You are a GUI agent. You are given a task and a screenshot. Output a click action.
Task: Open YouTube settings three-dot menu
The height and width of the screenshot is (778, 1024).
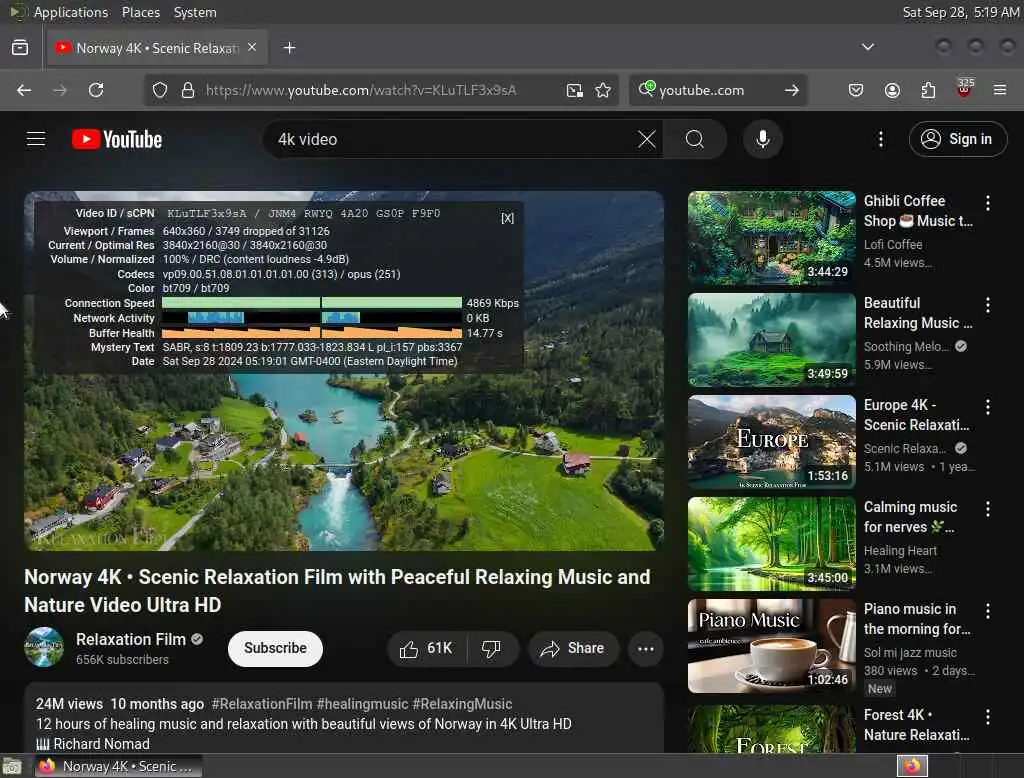pyautogui.click(x=880, y=139)
